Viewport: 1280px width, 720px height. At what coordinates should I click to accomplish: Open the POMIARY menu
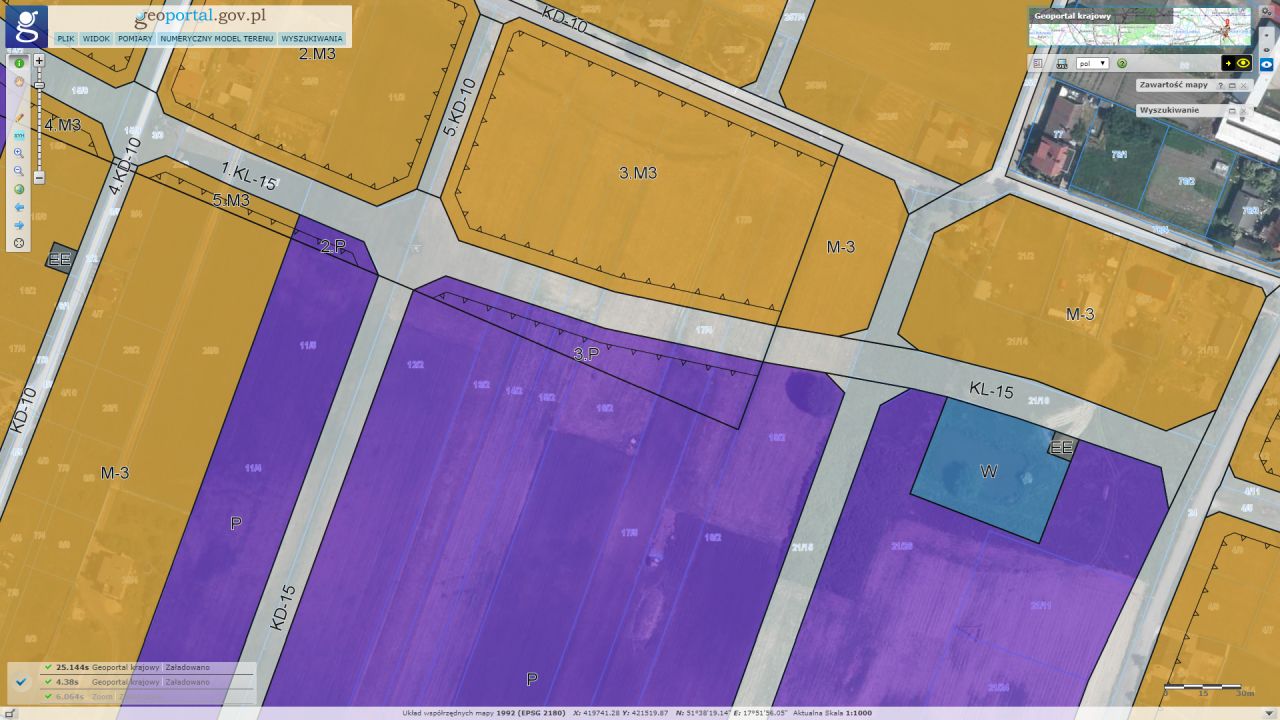135,39
